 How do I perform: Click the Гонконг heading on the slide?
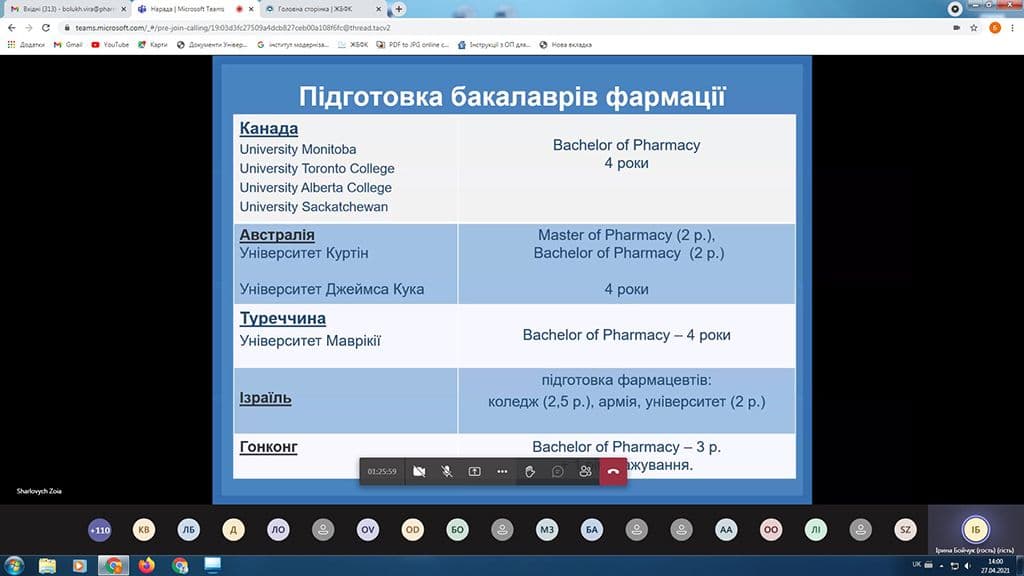coord(268,447)
